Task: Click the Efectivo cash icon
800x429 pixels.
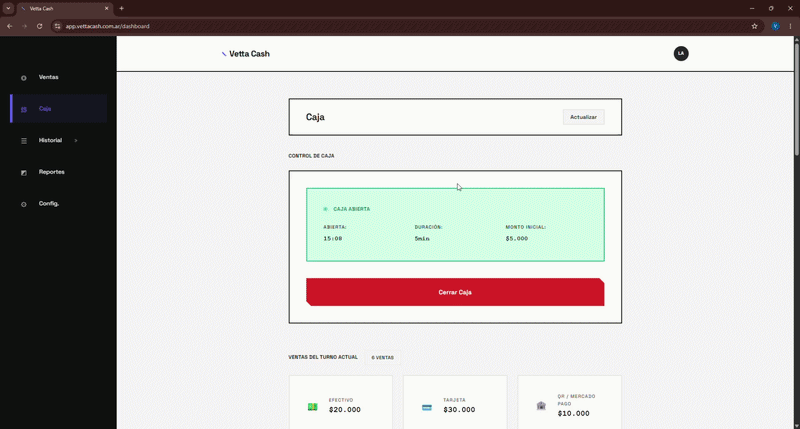Action: click(x=312, y=407)
